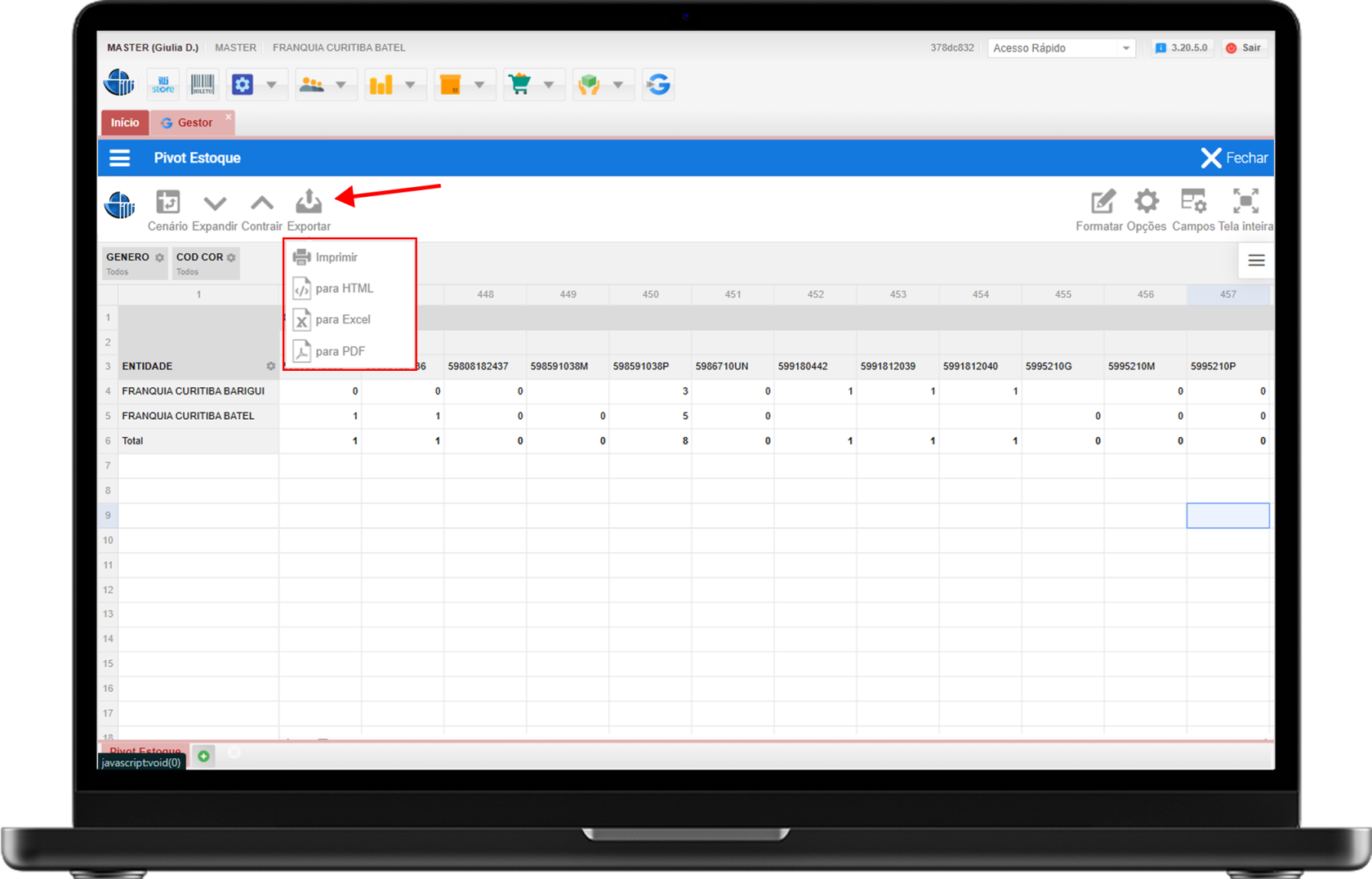Viewport: 1372px width, 879px height.
Task: Select 'para Excel' export option
Action: point(343,319)
